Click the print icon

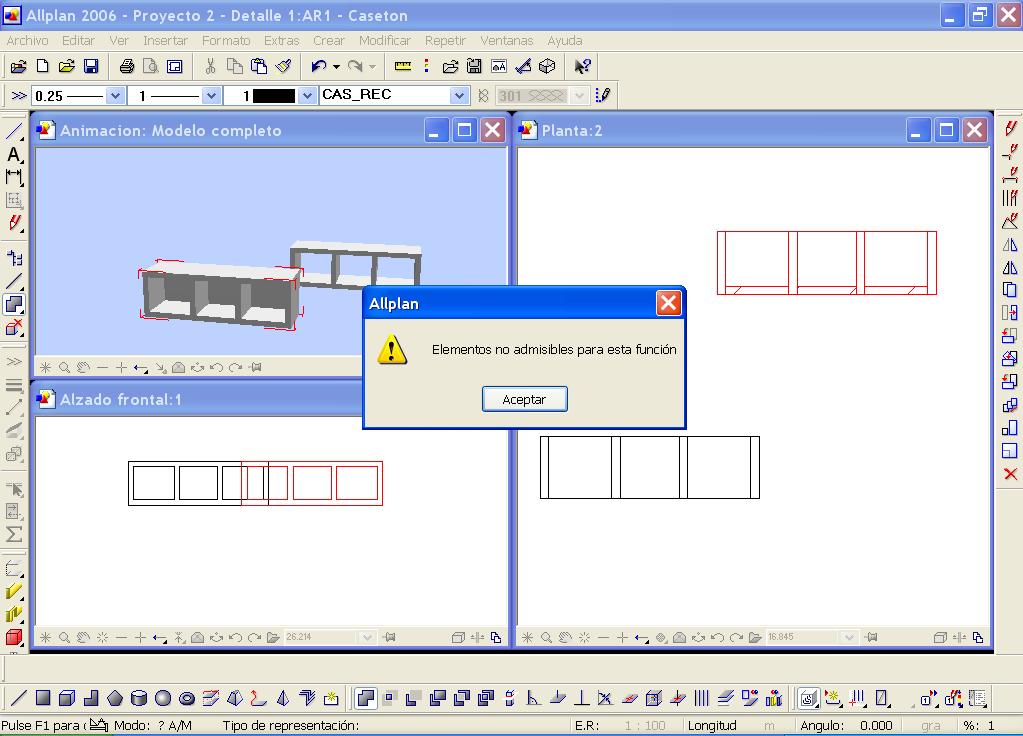coord(127,66)
